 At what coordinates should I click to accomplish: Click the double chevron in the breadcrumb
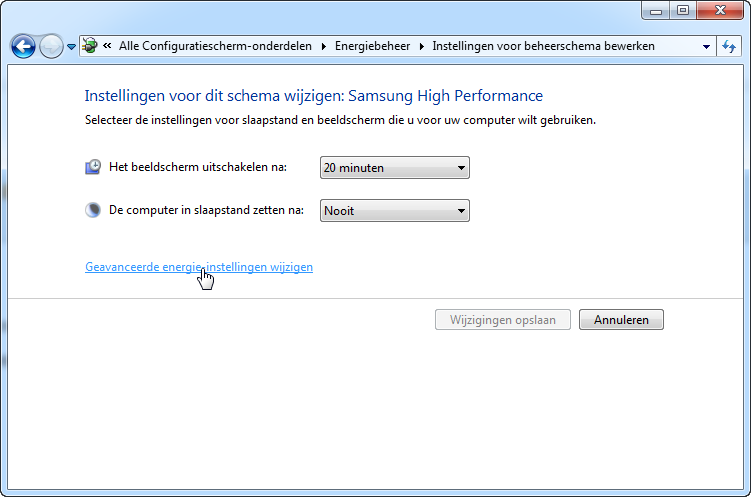pos(107,45)
